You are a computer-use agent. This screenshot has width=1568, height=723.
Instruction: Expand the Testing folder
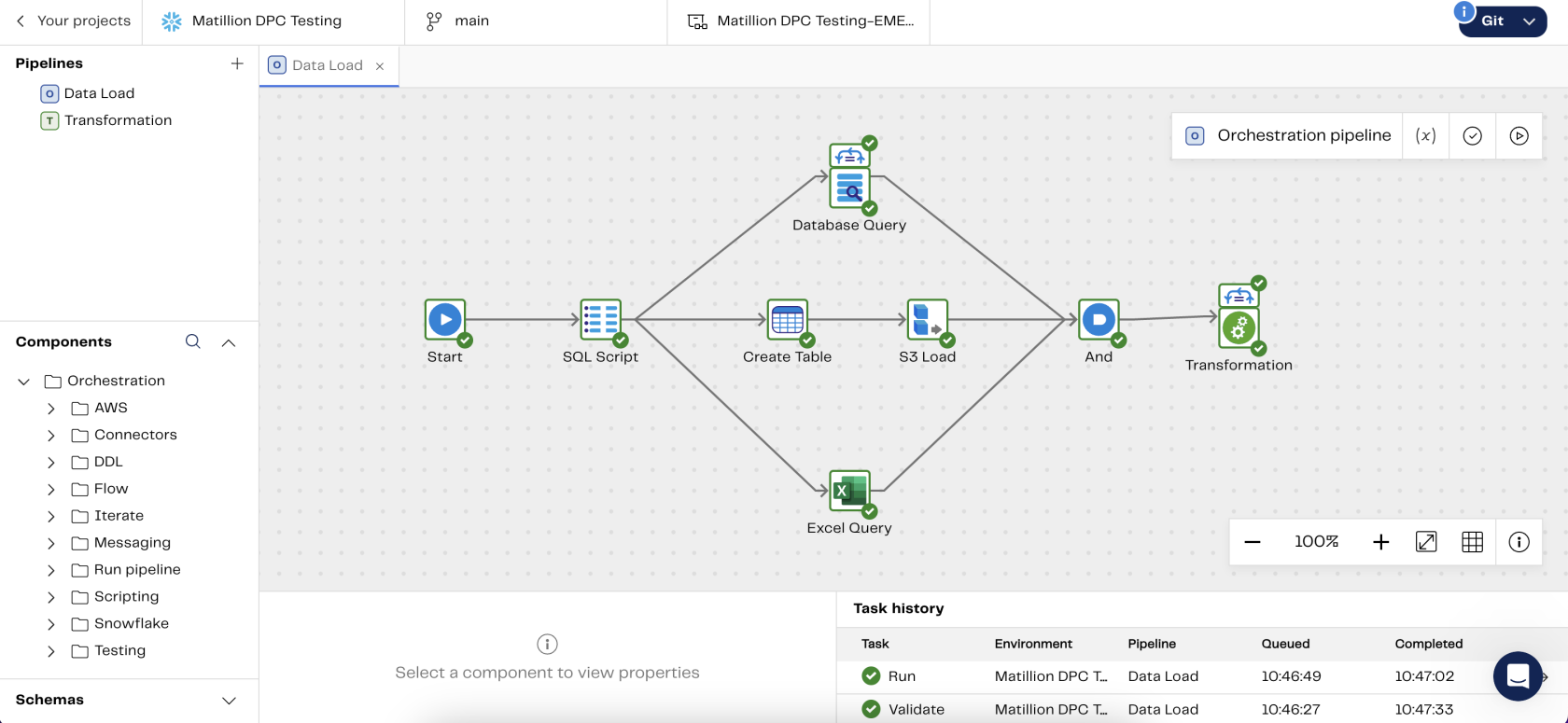51,652
